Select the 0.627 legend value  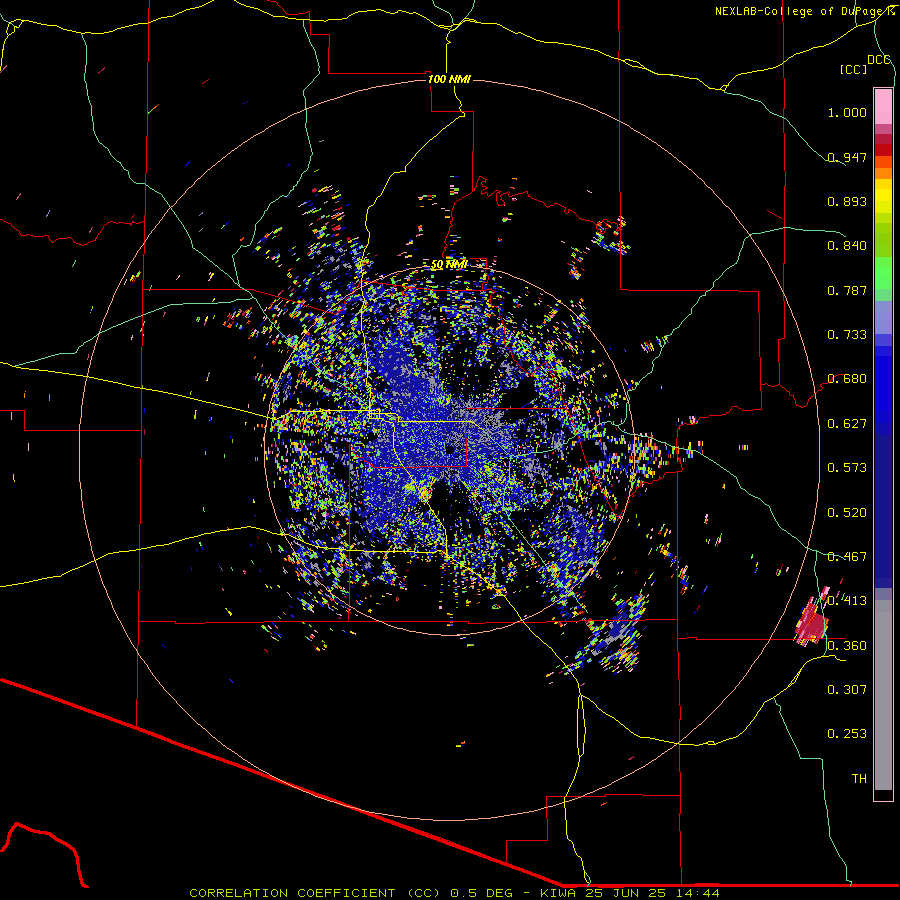point(847,424)
